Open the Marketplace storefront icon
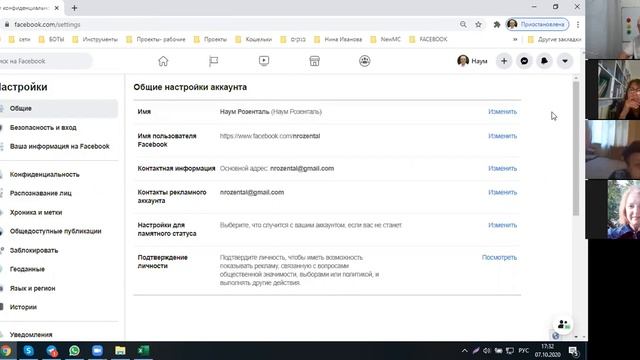 [x=314, y=61]
